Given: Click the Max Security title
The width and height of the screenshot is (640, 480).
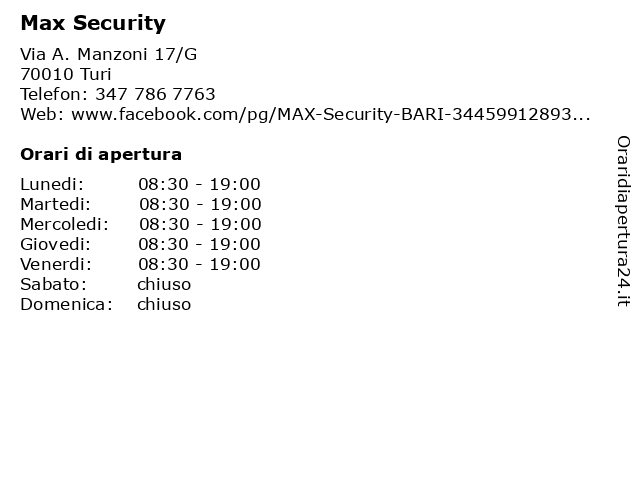Looking at the screenshot, I should pyautogui.click(x=93, y=23).
